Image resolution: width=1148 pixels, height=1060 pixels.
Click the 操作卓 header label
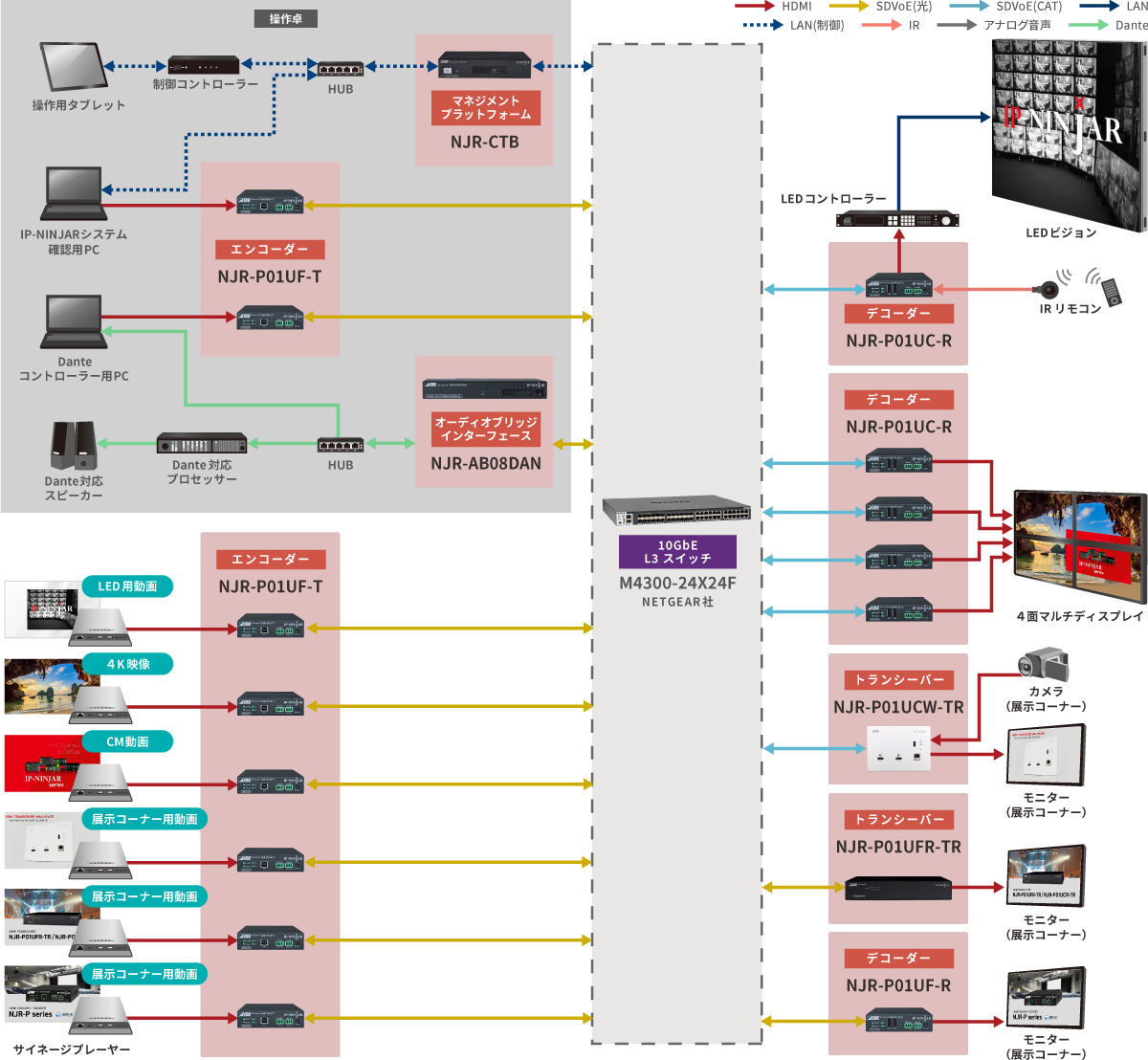(x=285, y=19)
